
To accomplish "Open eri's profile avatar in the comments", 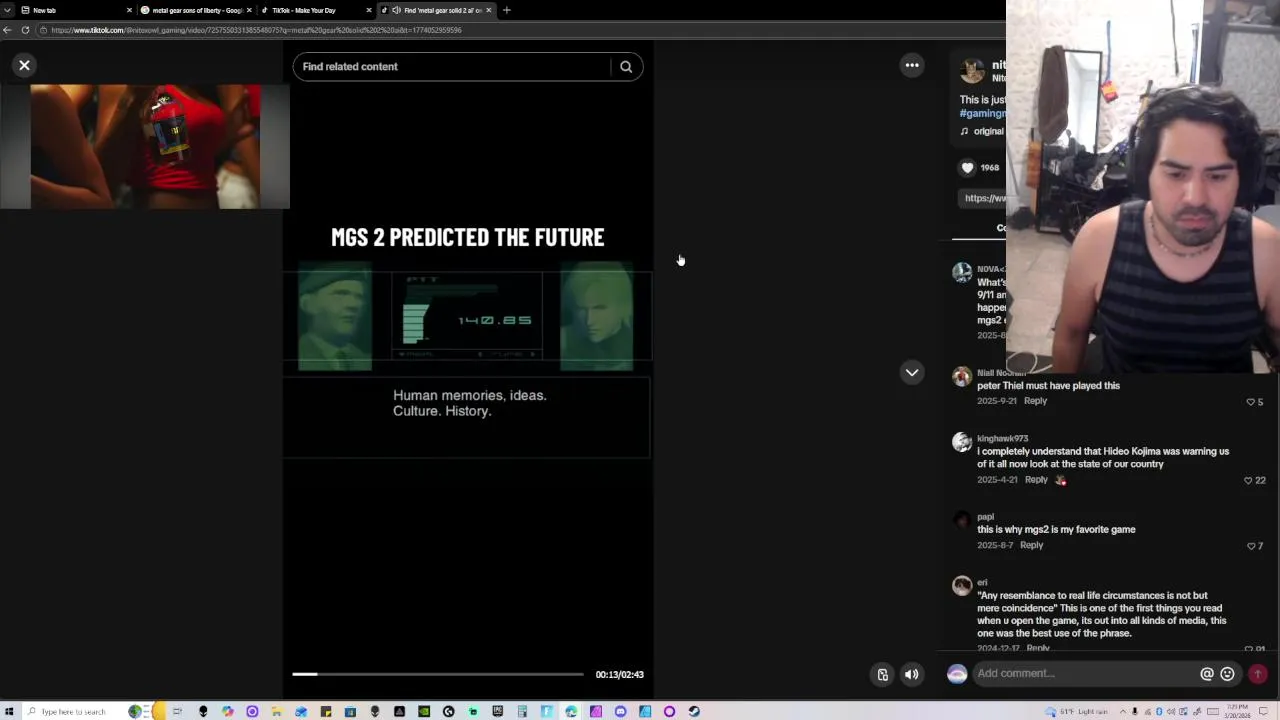I will coord(962,586).
